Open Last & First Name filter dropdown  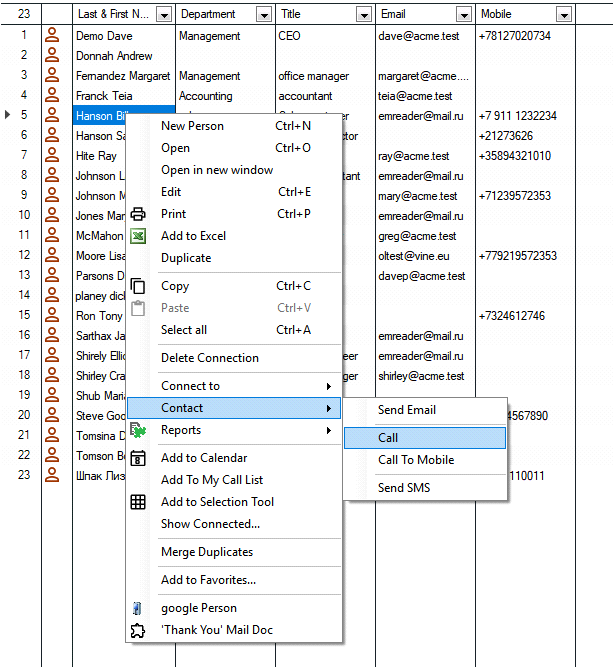[164, 15]
